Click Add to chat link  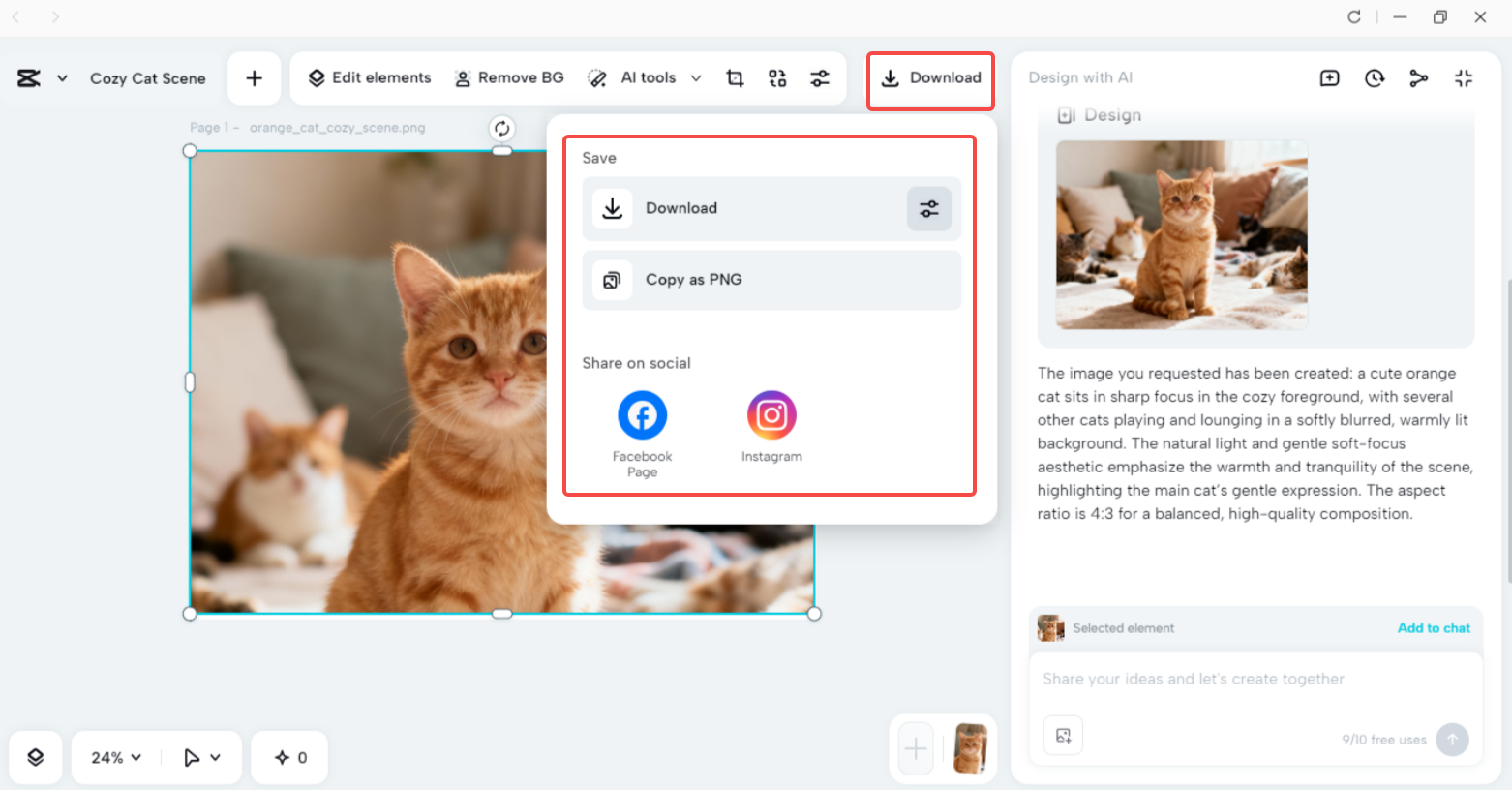click(1434, 628)
